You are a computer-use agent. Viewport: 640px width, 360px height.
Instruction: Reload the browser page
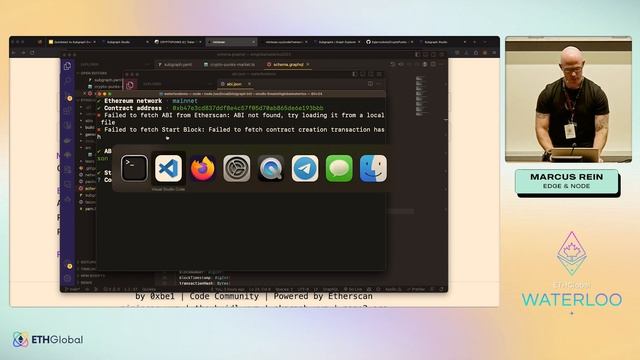click(x=32, y=53)
